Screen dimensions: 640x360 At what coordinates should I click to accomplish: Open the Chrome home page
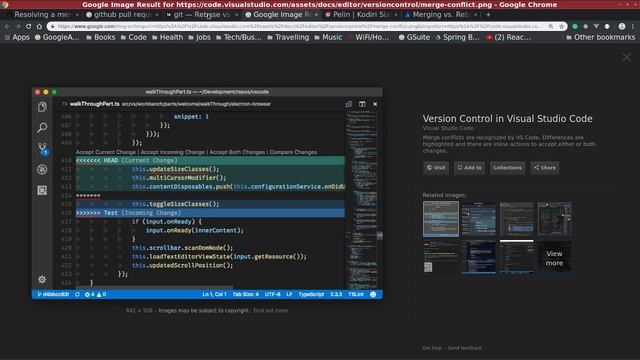[x=39, y=26]
